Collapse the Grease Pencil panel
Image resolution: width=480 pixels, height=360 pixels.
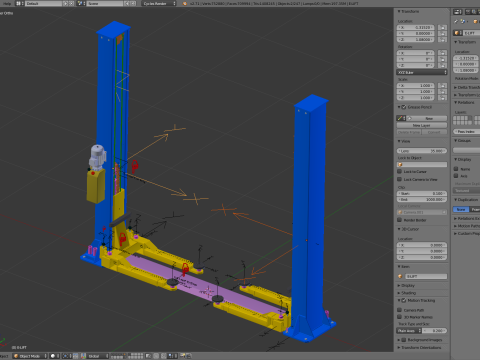pyautogui.click(x=399, y=107)
